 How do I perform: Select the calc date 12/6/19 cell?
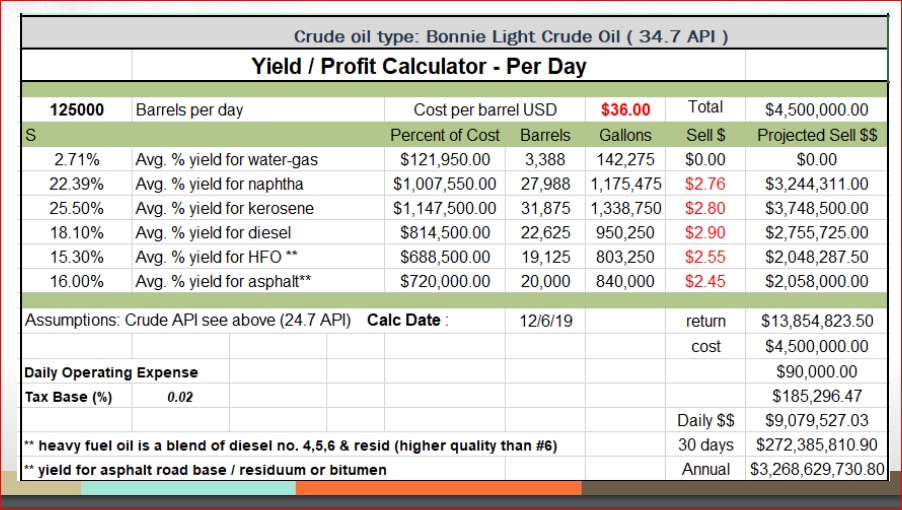tap(548, 322)
